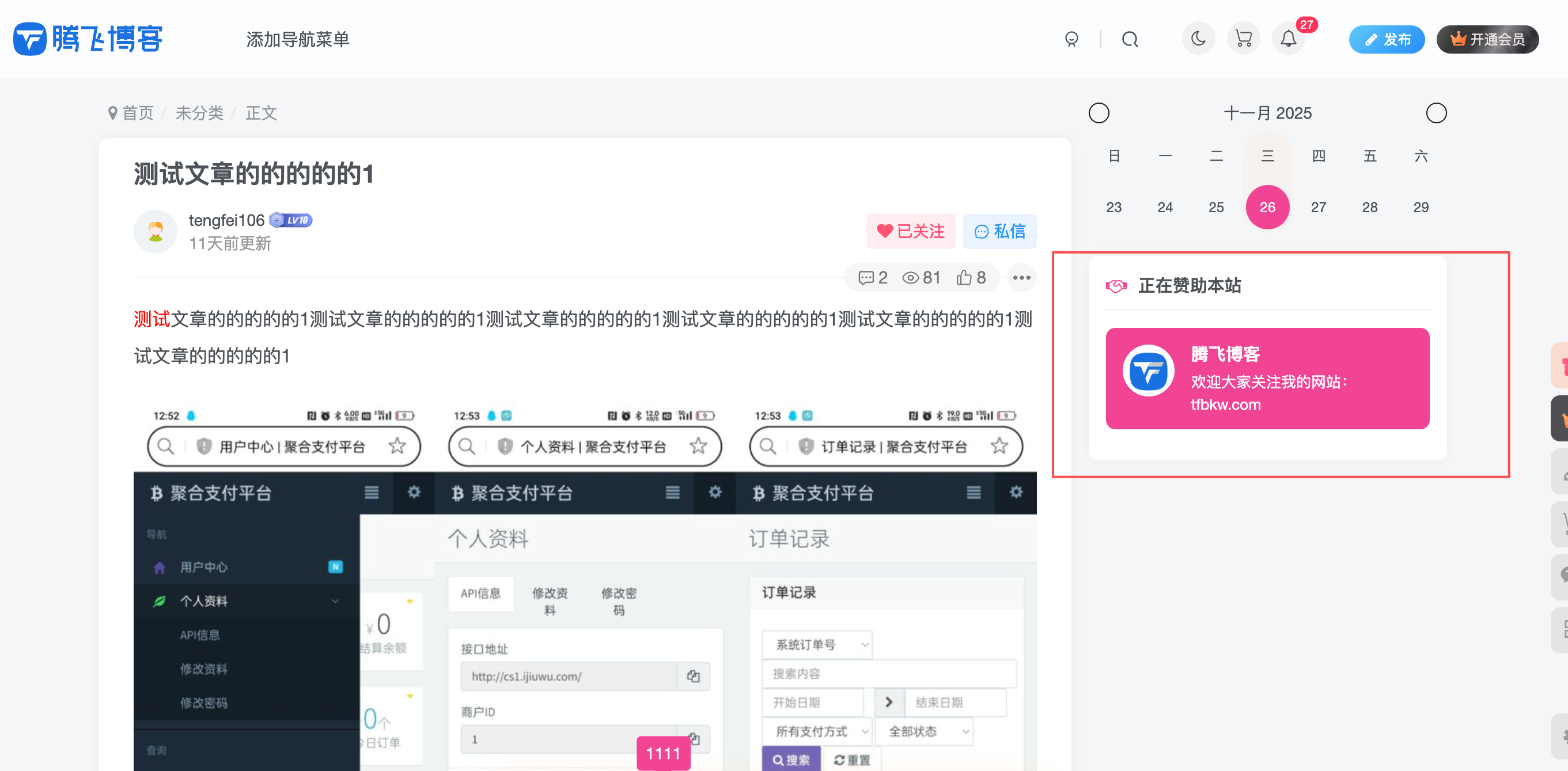Viewport: 1568px width, 771px height.
Task: Click the search icon in the top bar
Action: tap(1130, 39)
